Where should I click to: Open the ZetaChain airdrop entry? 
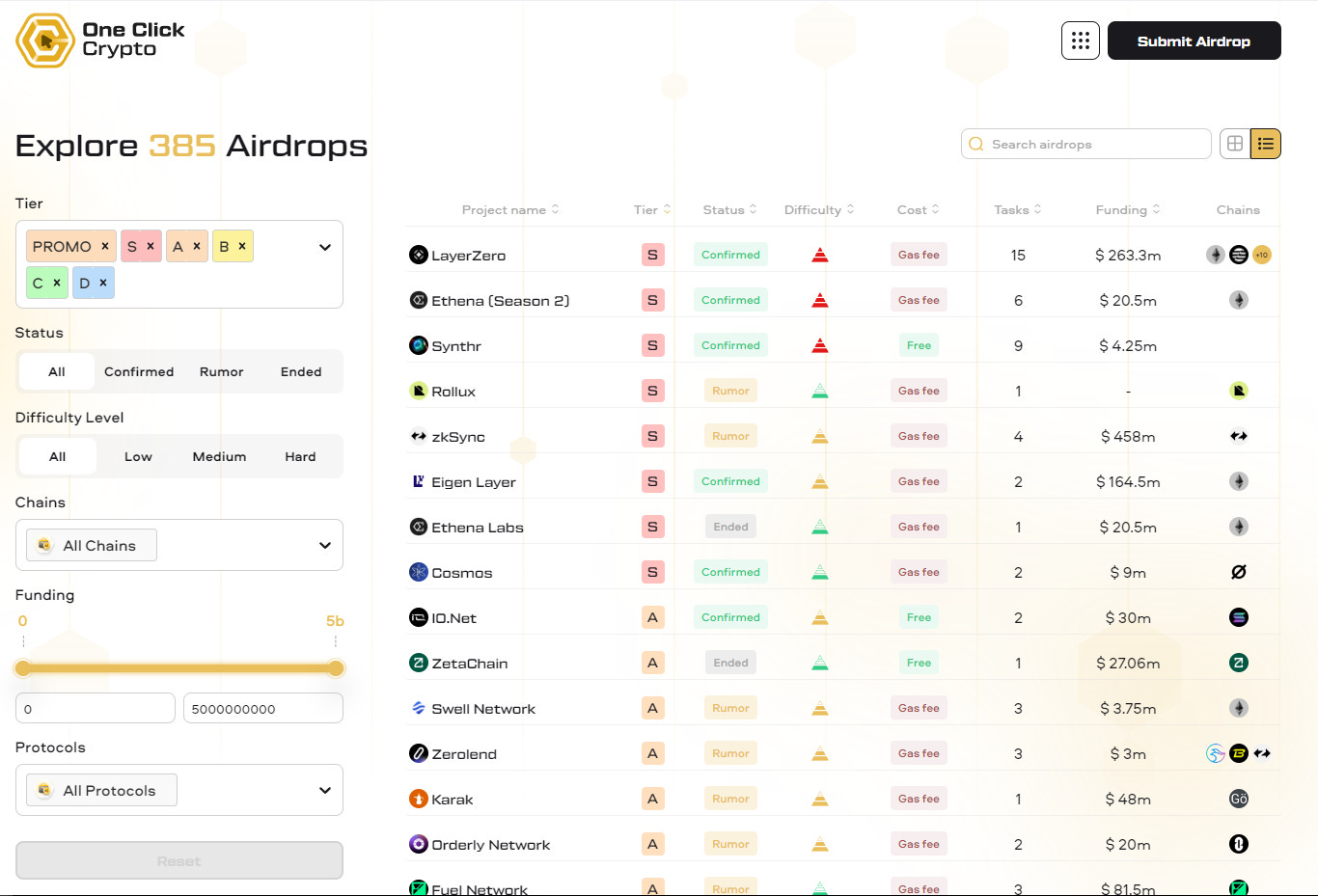point(470,664)
